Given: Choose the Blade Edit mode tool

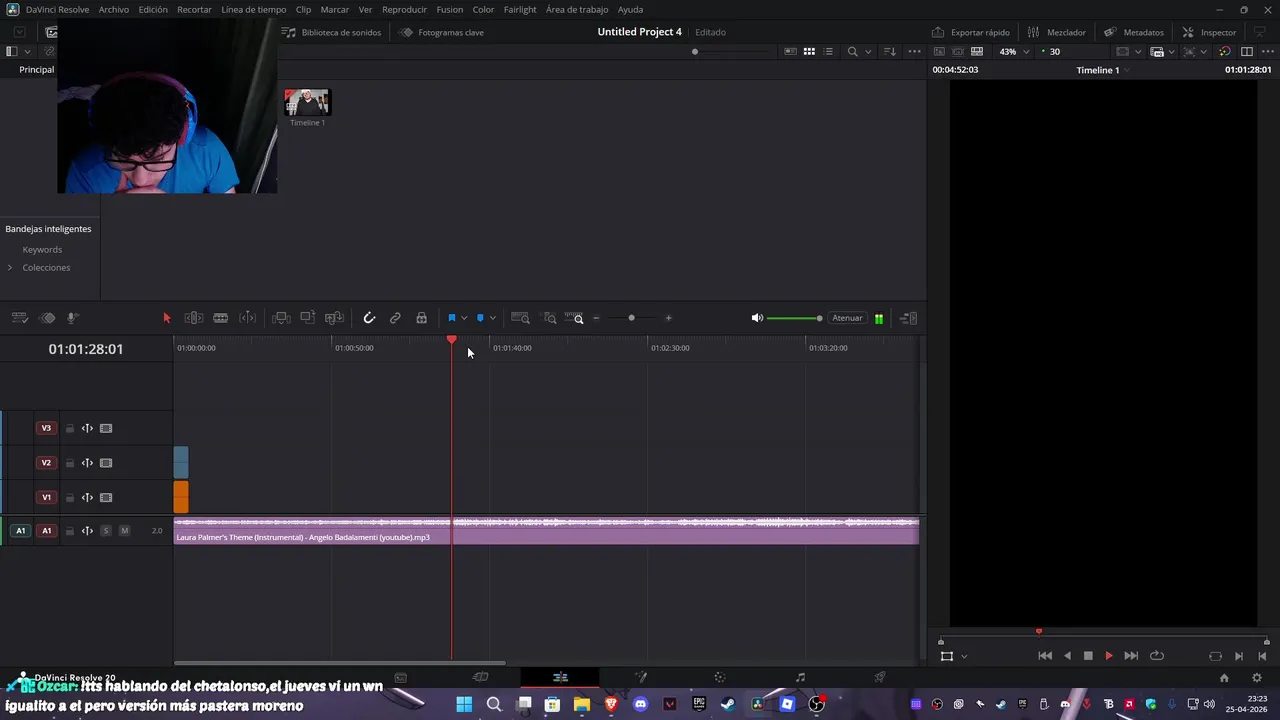Looking at the screenshot, I should pyautogui.click(x=221, y=318).
